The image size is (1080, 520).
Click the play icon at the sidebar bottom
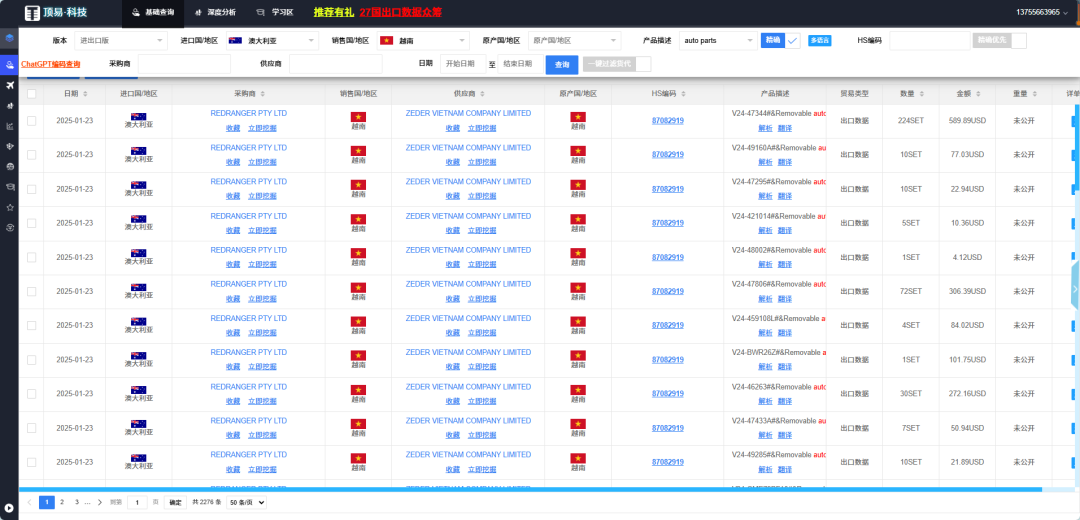(x=9, y=508)
